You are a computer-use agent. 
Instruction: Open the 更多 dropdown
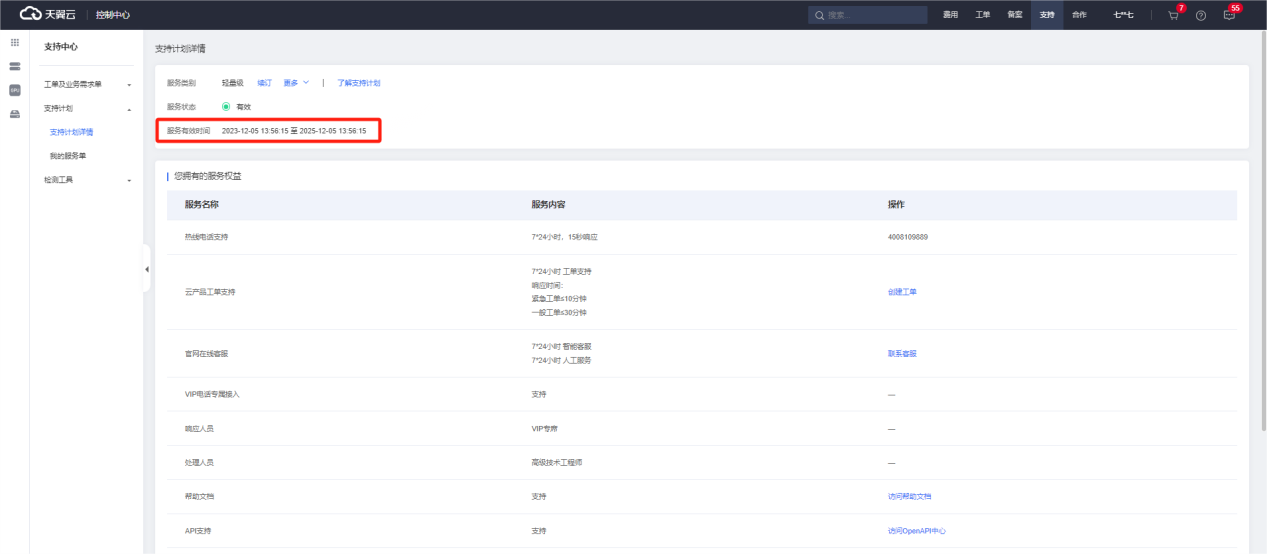tap(296, 83)
